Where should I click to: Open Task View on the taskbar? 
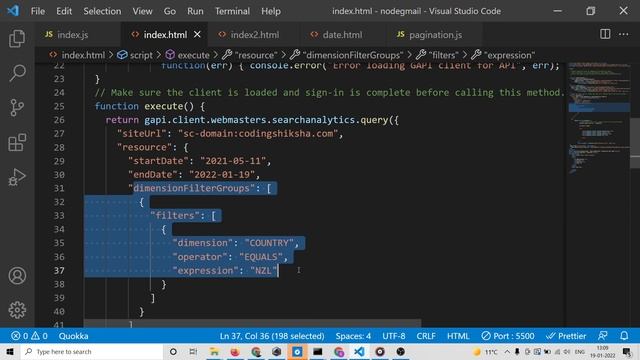pyautogui.click(x=193, y=351)
